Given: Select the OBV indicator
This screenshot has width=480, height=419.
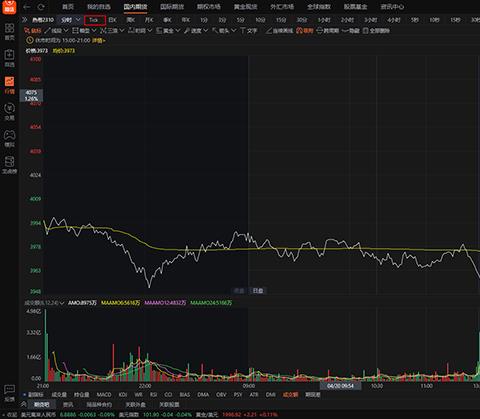Looking at the screenshot, I should 221,395.
